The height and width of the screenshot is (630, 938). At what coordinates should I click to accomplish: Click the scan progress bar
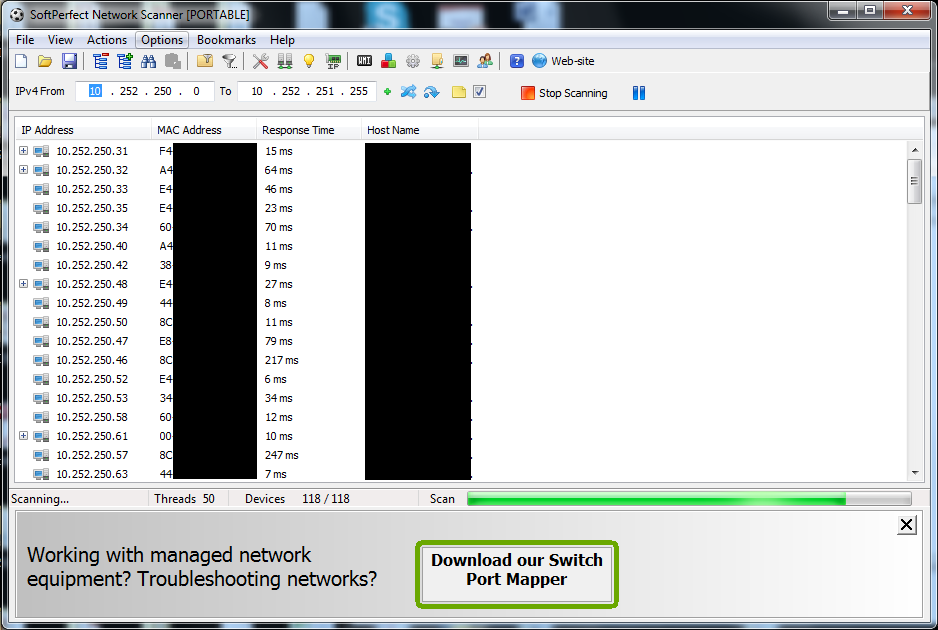[689, 499]
